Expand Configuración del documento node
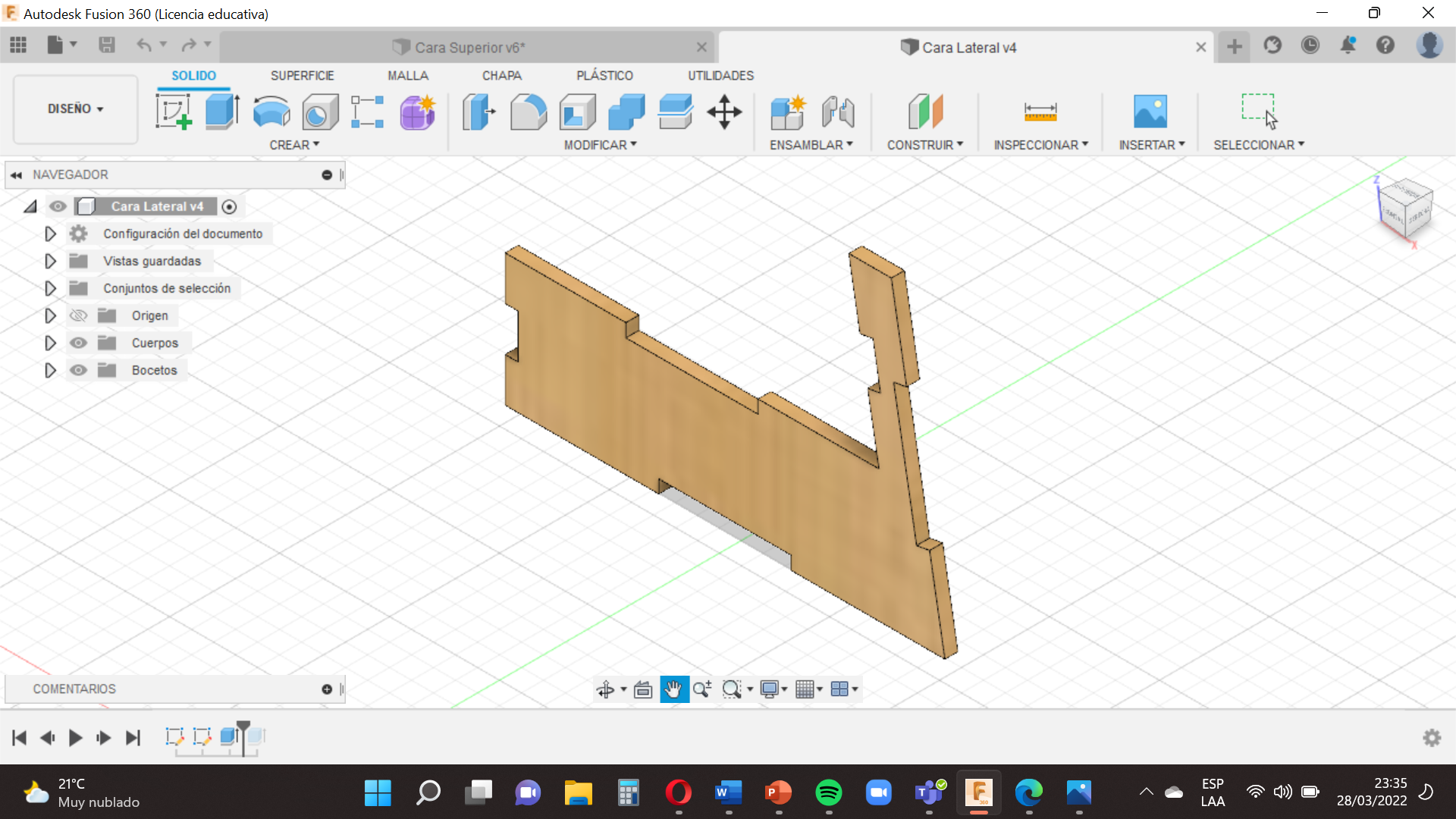The height and width of the screenshot is (819, 1456). click(50, 234)
